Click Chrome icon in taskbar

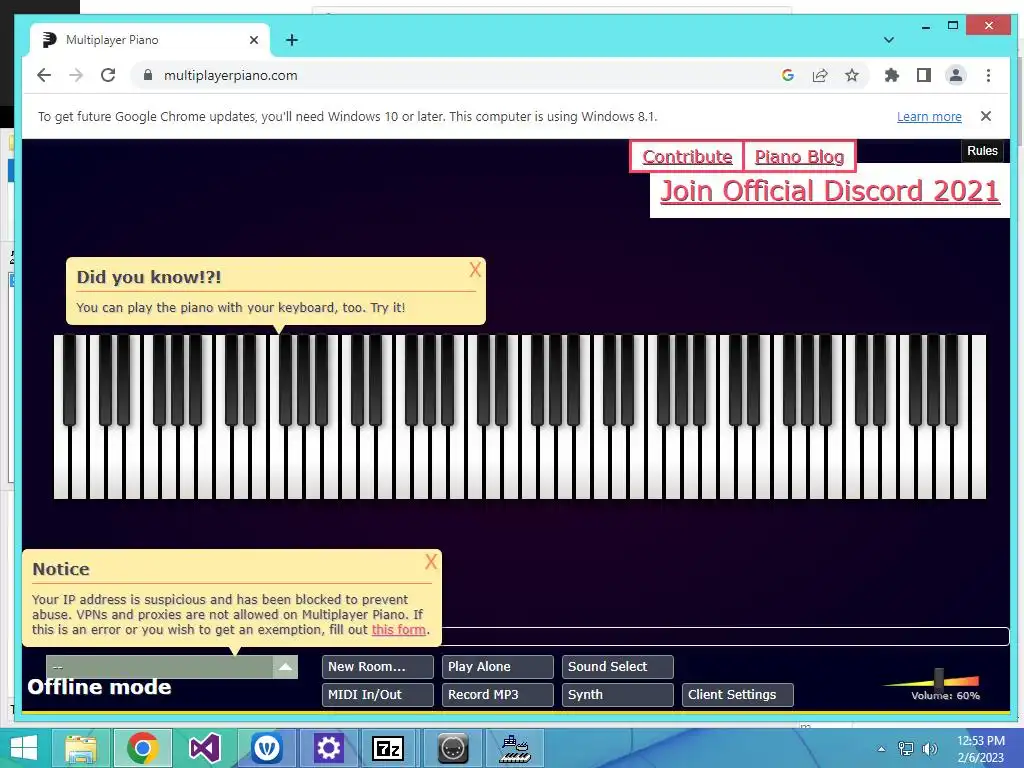pos(143,748)
